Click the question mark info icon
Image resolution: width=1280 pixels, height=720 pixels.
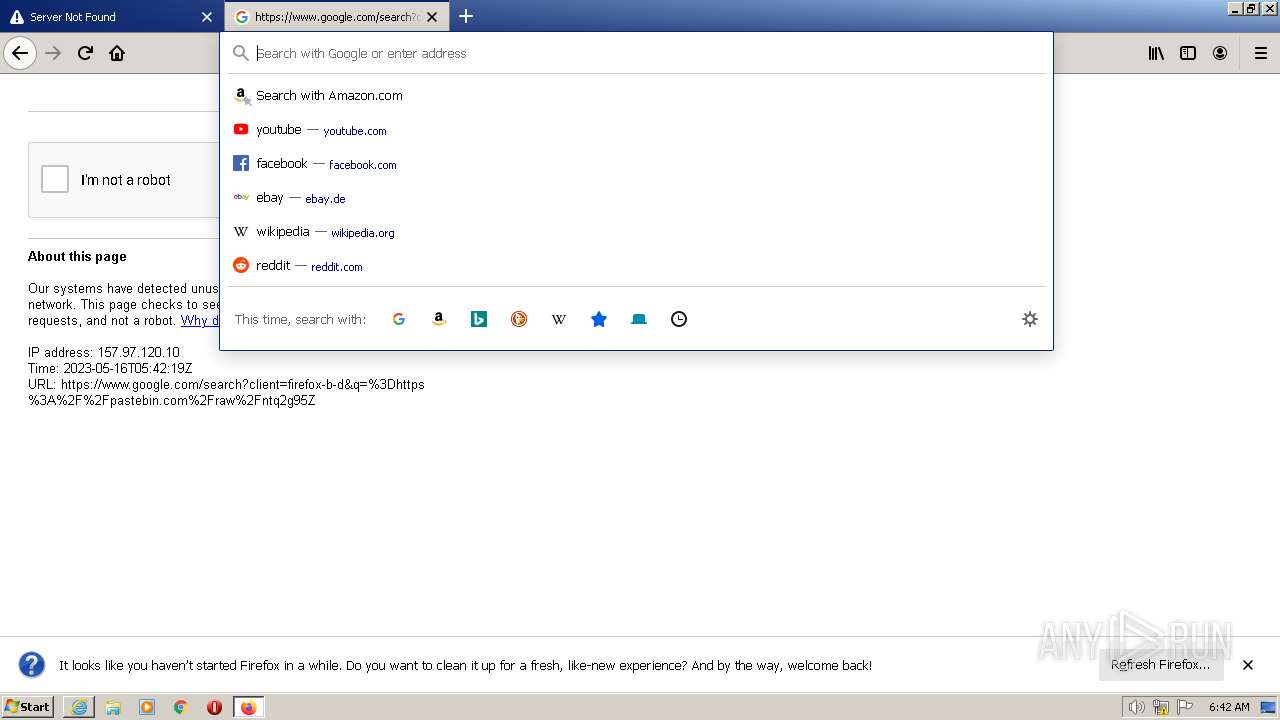[32, 665]
